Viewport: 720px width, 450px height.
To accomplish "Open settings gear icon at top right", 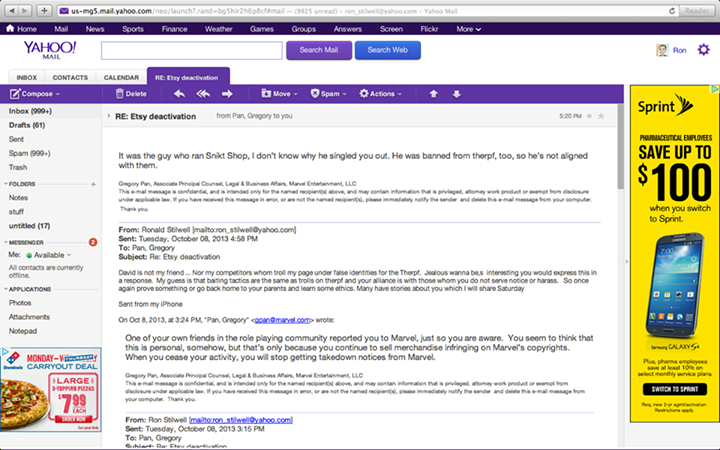I will coord(703,50).
